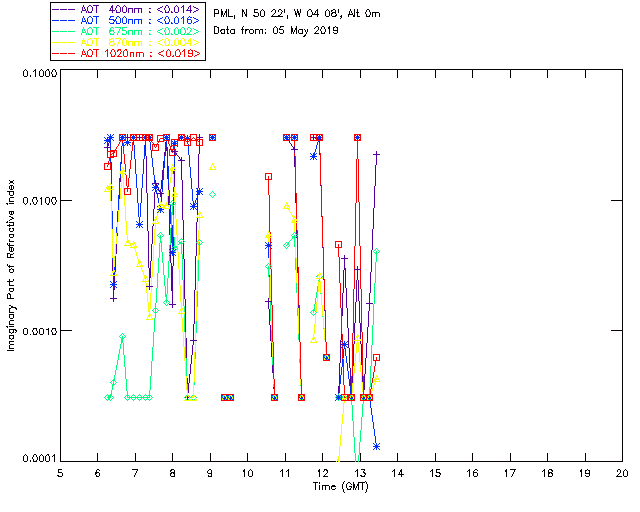Click y-axis tick label 0.0100

36,202
